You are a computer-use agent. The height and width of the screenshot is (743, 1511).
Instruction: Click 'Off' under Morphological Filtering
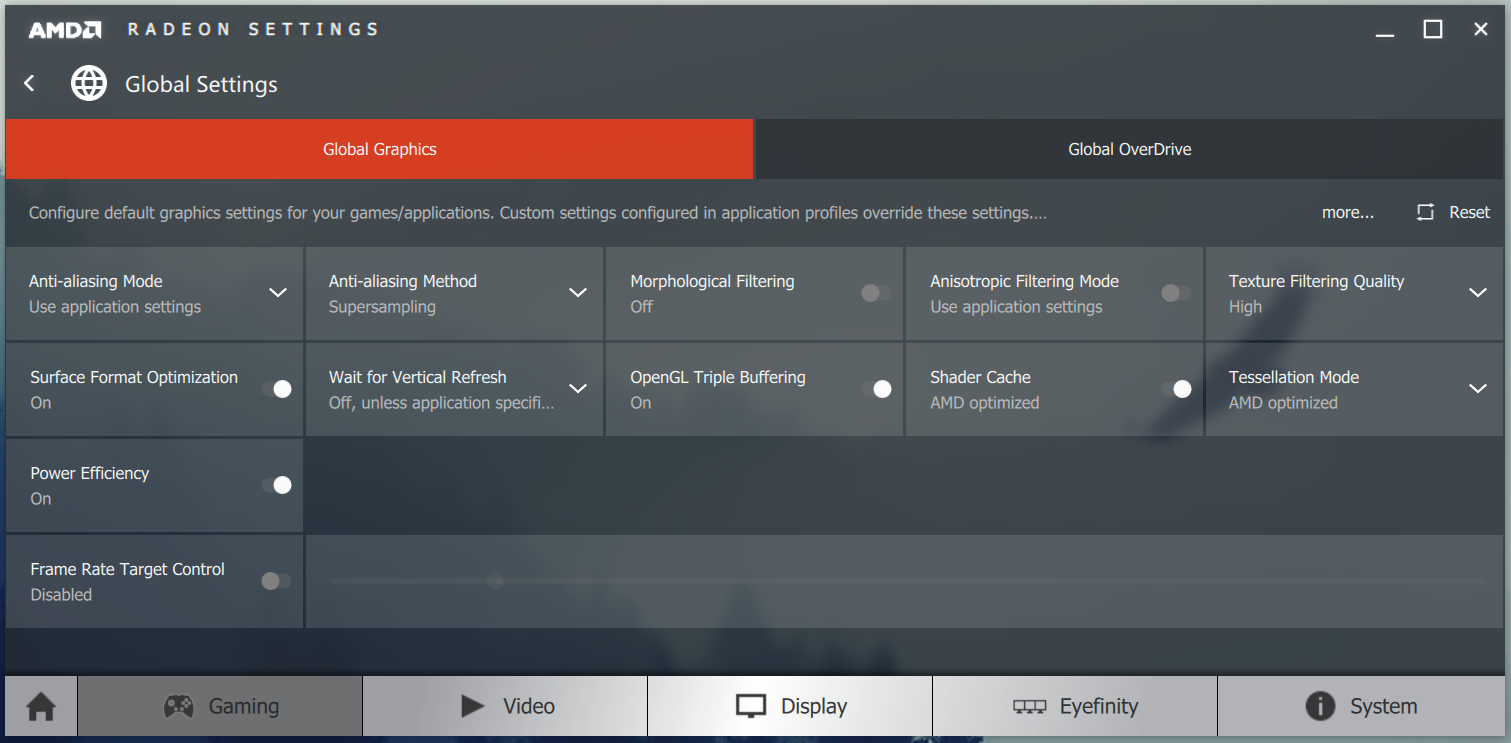[641, 307]
